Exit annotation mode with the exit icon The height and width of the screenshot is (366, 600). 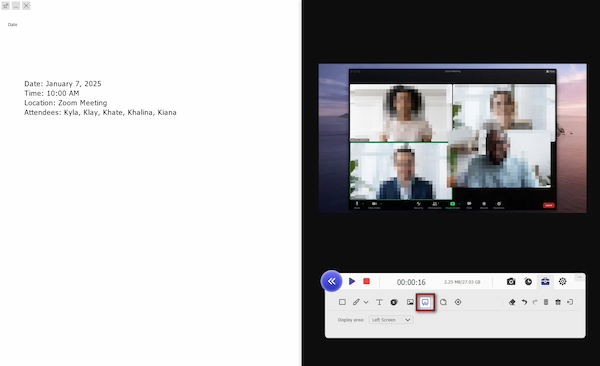[570, 302]
